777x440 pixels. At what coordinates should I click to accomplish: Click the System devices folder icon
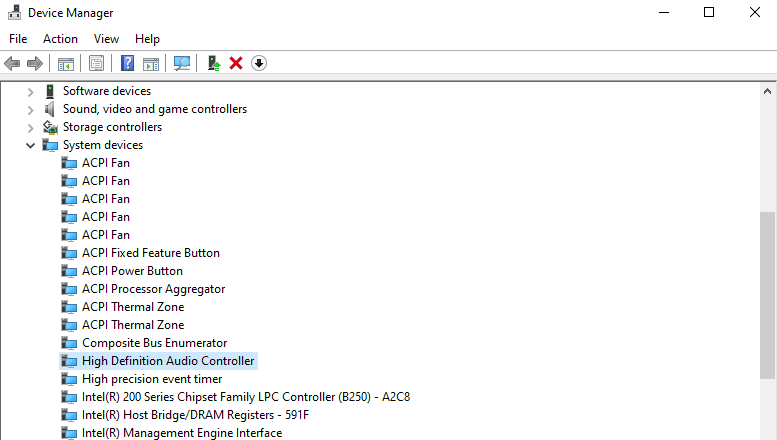[50, 145]
